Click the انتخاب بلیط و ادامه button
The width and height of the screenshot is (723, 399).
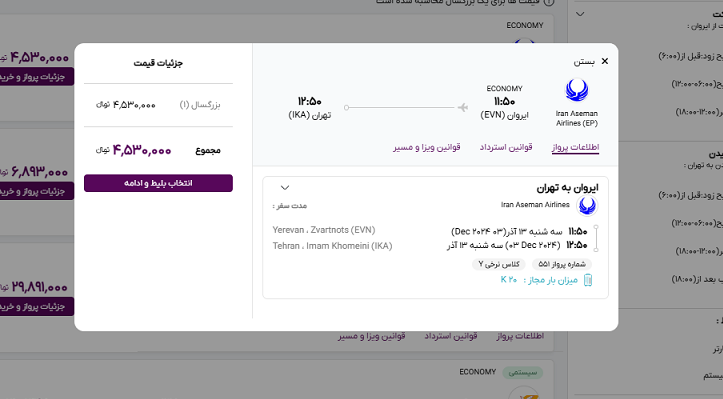pyautogui.click(x=158, y=183)
